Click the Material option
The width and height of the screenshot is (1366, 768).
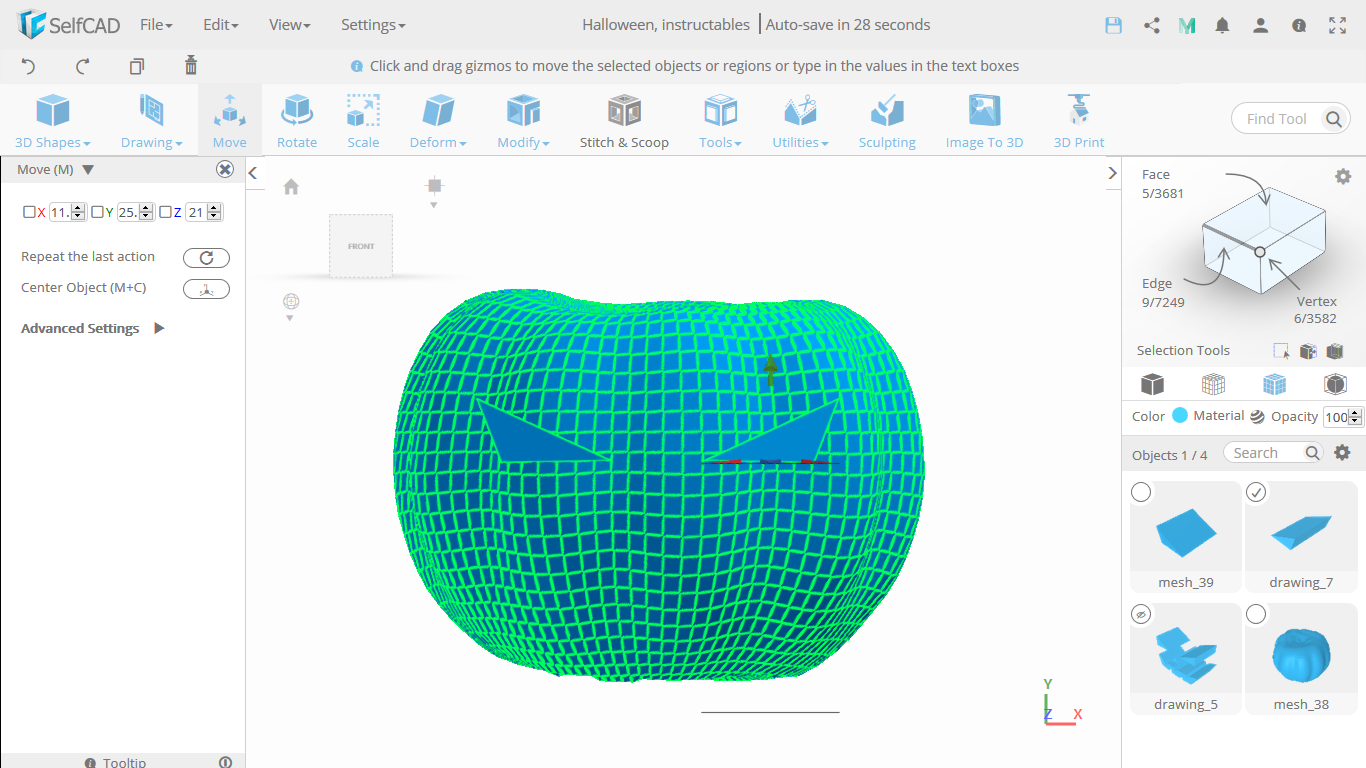click(1229, 416)
